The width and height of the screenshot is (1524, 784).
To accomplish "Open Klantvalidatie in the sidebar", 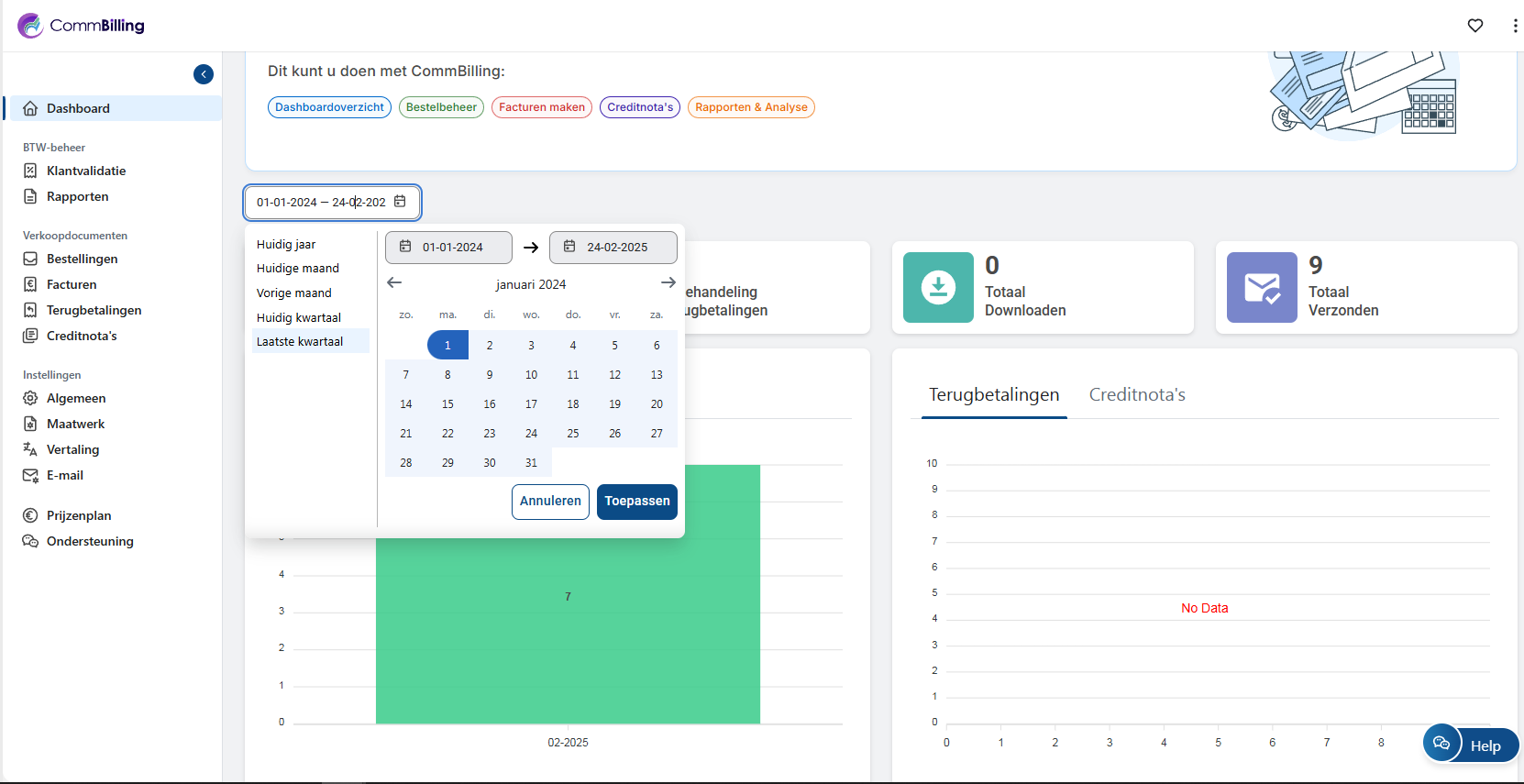I will 86,171.
